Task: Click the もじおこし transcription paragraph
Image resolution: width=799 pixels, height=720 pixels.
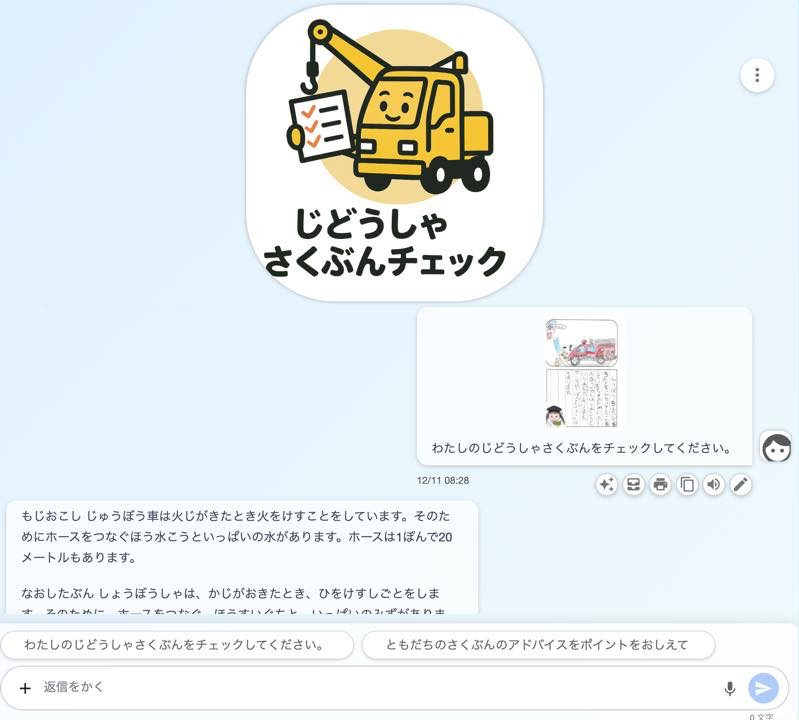Action: 236,537
